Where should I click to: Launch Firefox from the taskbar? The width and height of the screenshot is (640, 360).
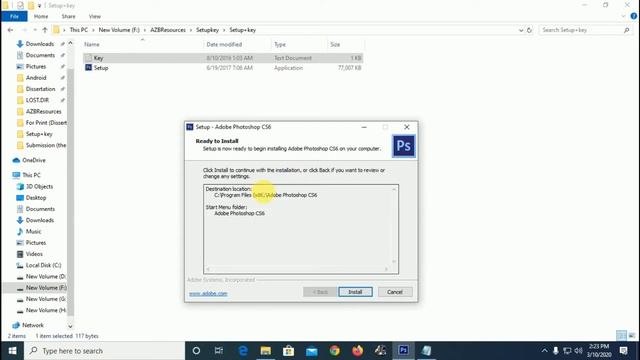358,351
